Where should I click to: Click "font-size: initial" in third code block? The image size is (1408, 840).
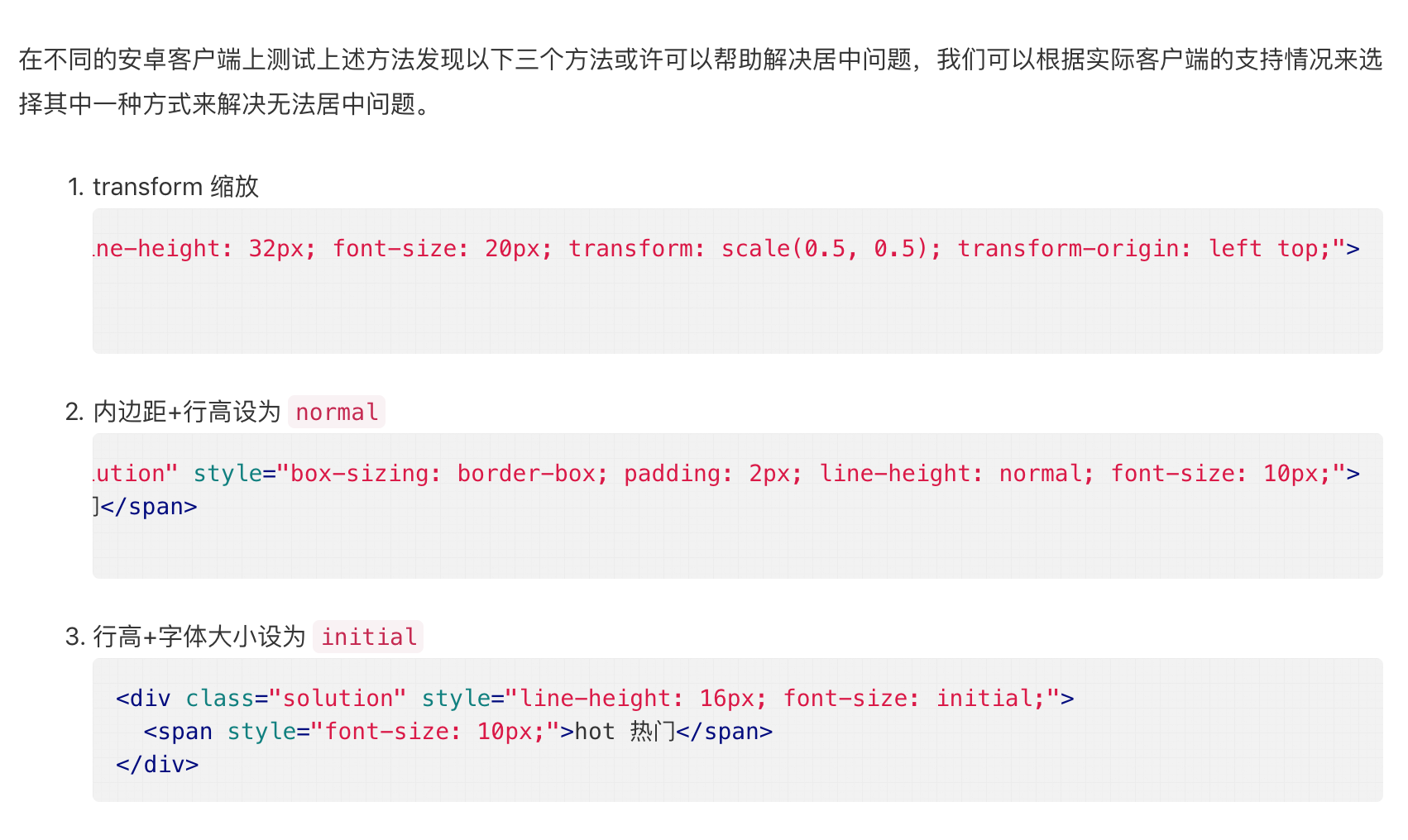[908, 698]
